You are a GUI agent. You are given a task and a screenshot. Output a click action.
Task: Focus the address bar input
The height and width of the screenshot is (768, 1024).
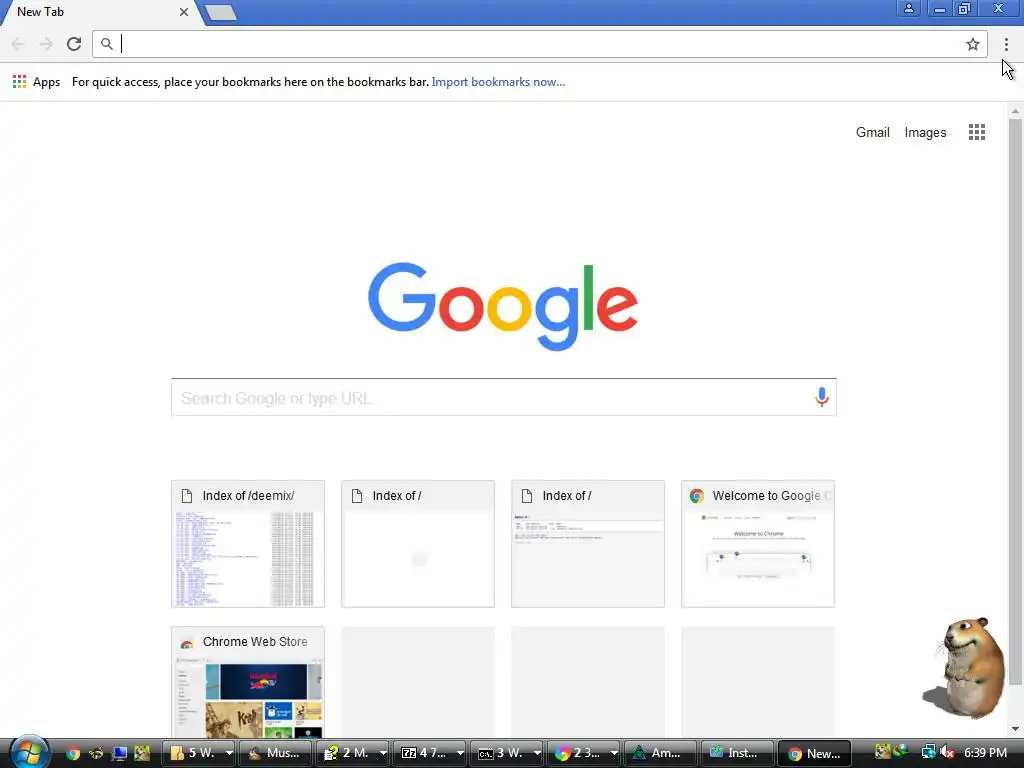tap(539, 44)
